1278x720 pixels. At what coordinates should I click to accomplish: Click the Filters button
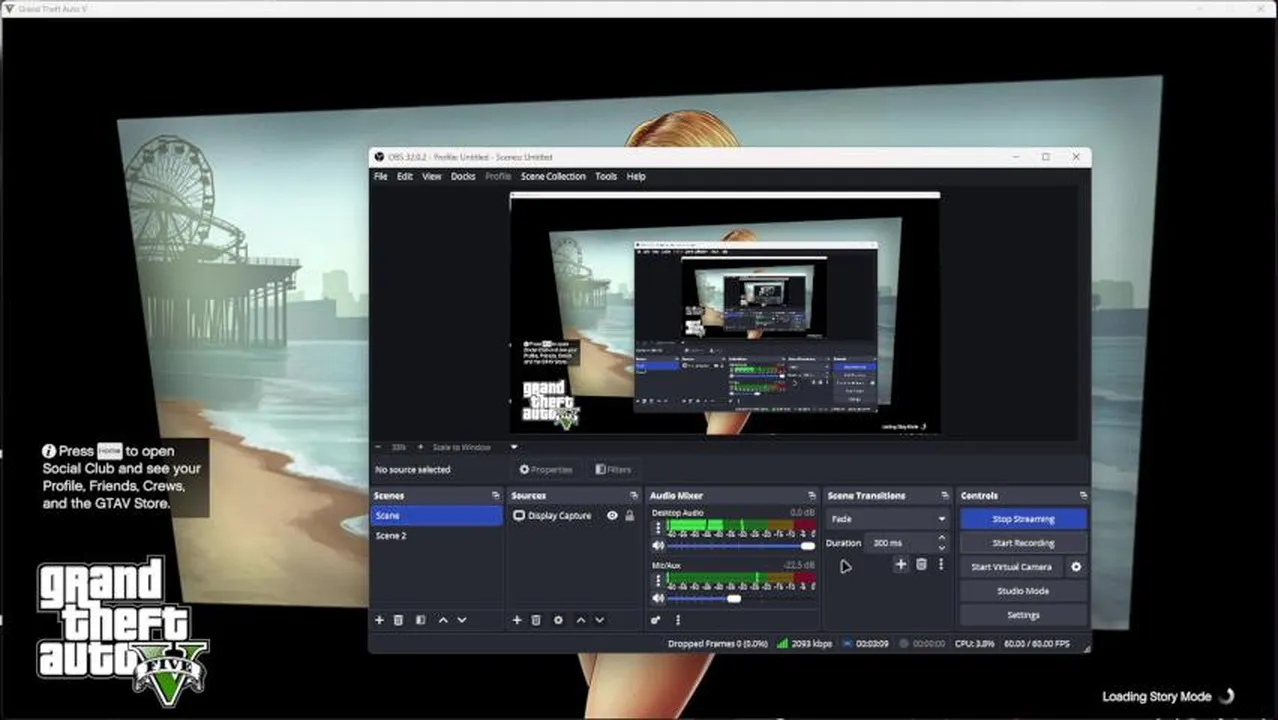pos(613,469)
